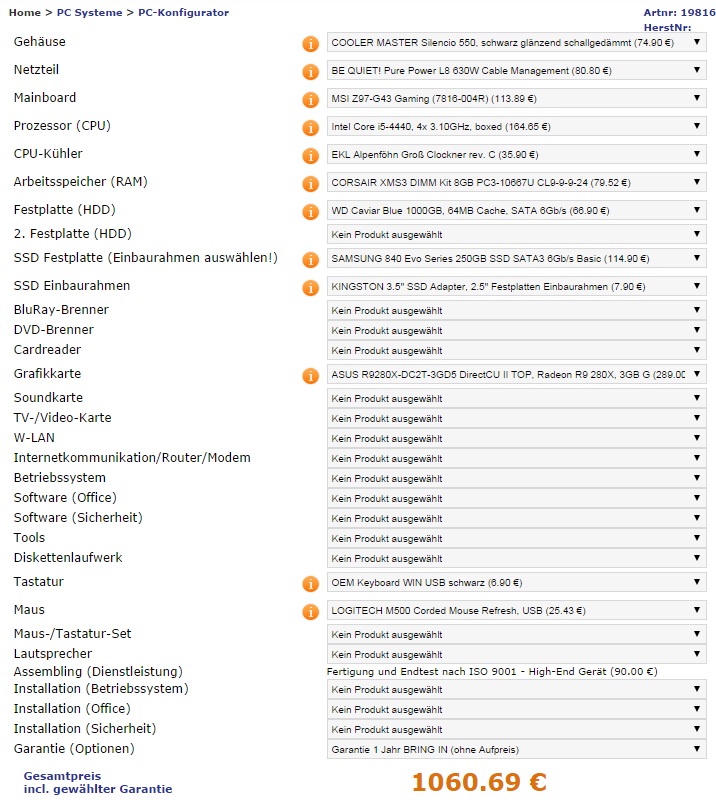Open the Maus dropdown Logitech M500
The image size is (716, 804).
pos(516,610)
